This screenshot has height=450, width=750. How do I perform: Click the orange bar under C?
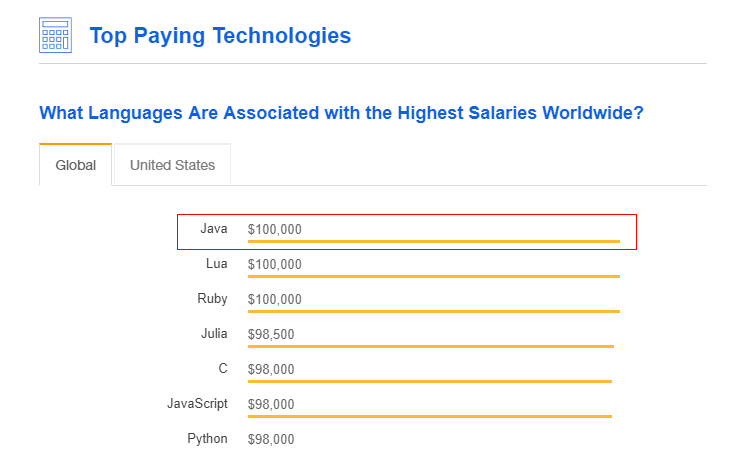pyautogui.click(x=429, y=381)
